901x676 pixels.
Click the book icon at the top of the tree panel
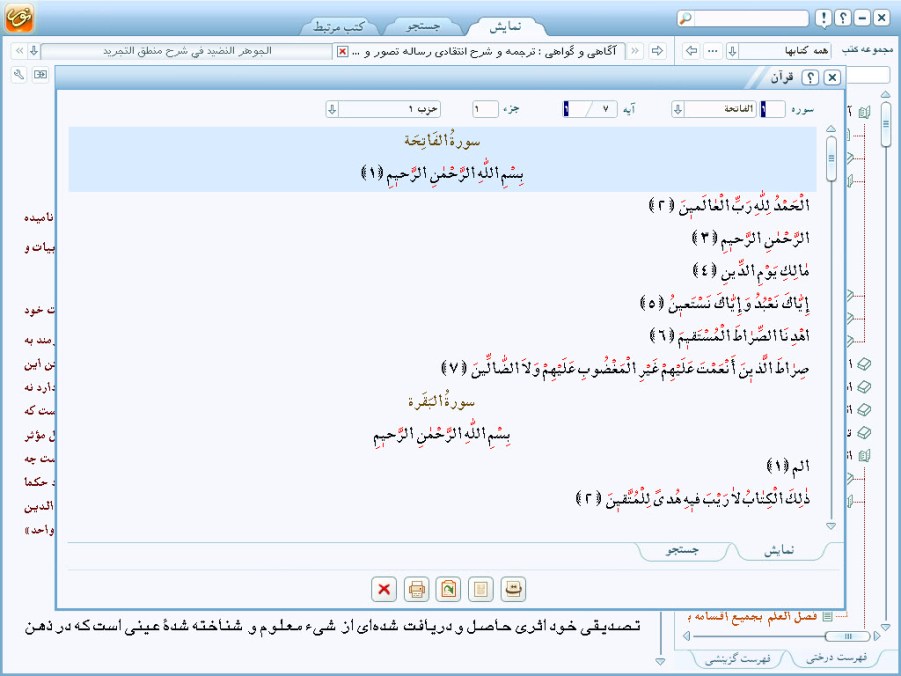864,112
